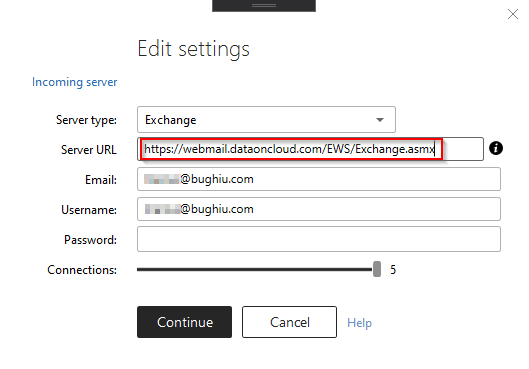Image resolution: width=529 pixels, height=369 pixels.
Task: Open the Help link
Action: tap(359, 323)
